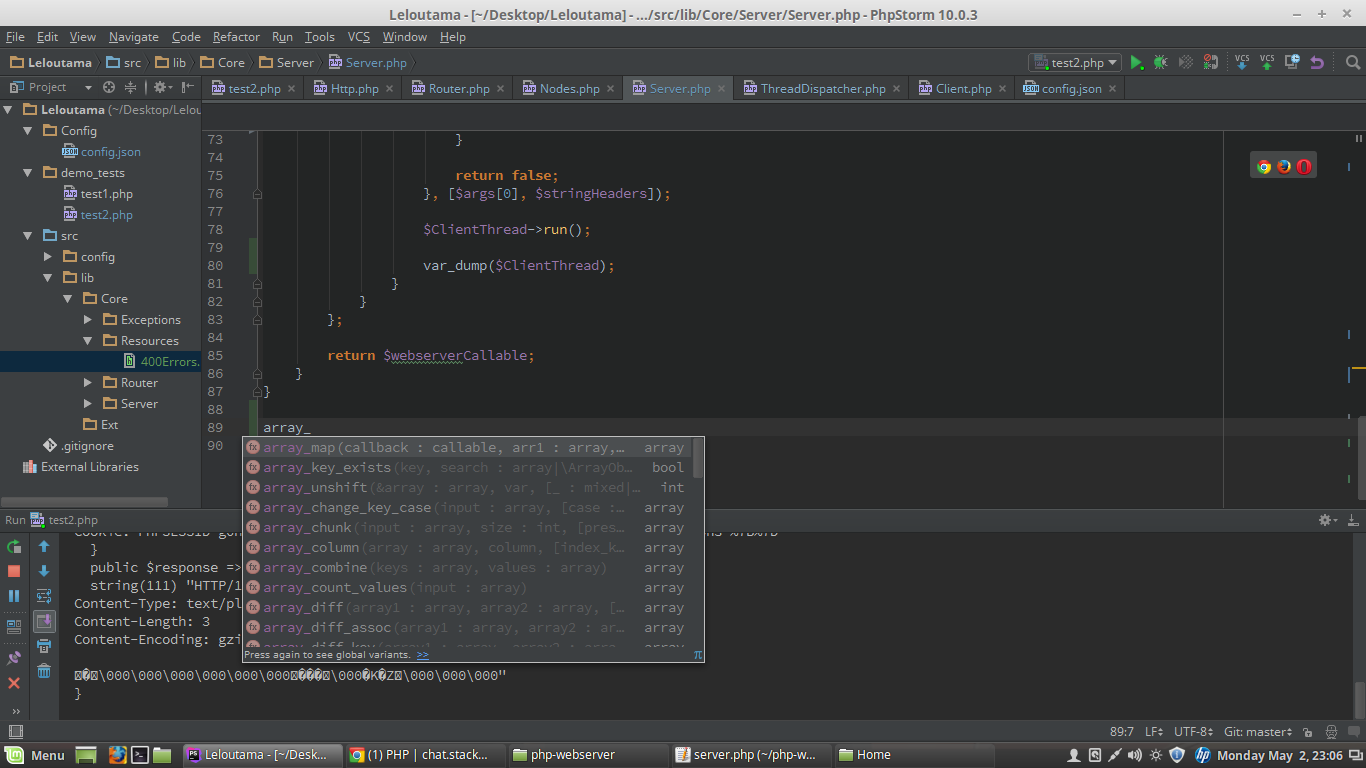
Task: Click VCS commit changes icon (green arrow)
Action: click(x=1267, y=62)
